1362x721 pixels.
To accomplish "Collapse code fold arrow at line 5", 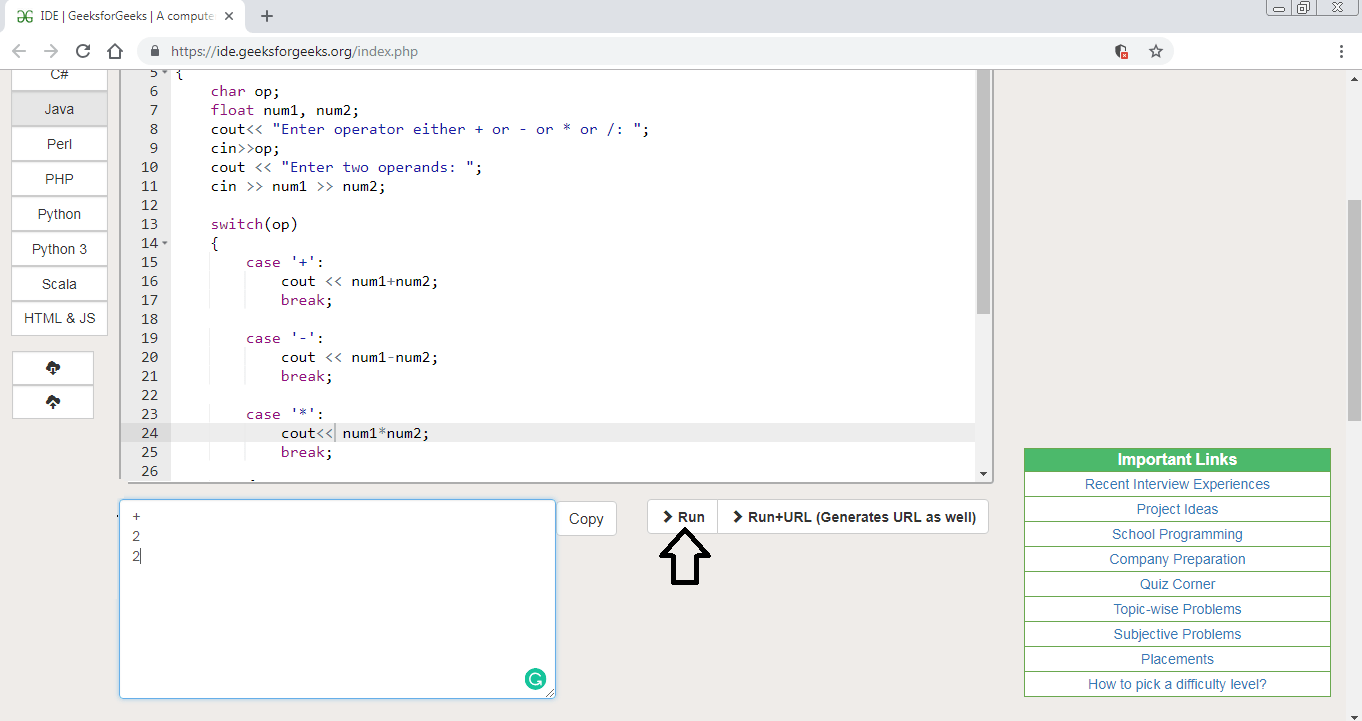I will (165, 73).
